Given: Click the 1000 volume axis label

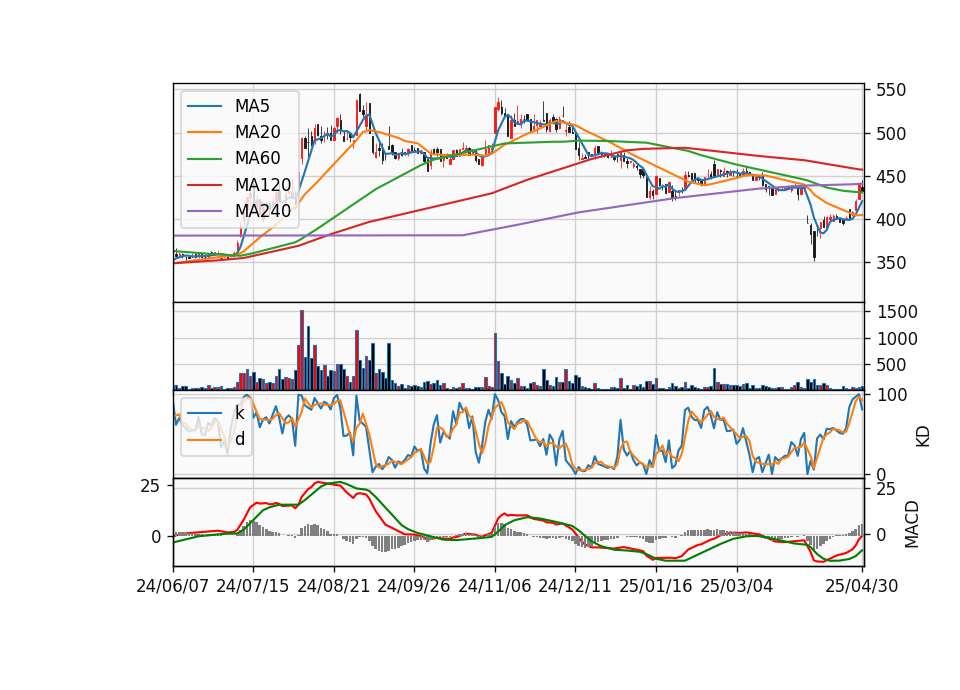Looking at the screenshot, I should pyautogui.click(x=897, y=339).
